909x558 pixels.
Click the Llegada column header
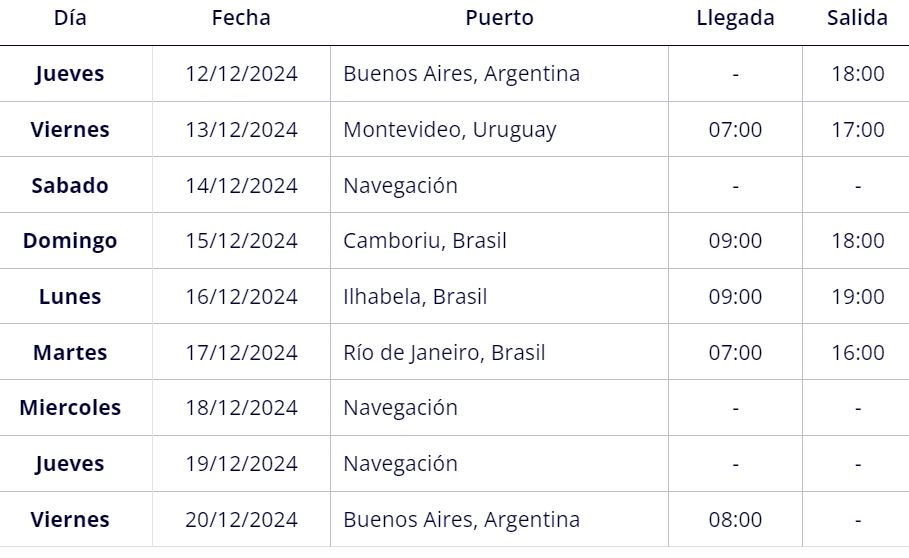(x=735, y=18)
